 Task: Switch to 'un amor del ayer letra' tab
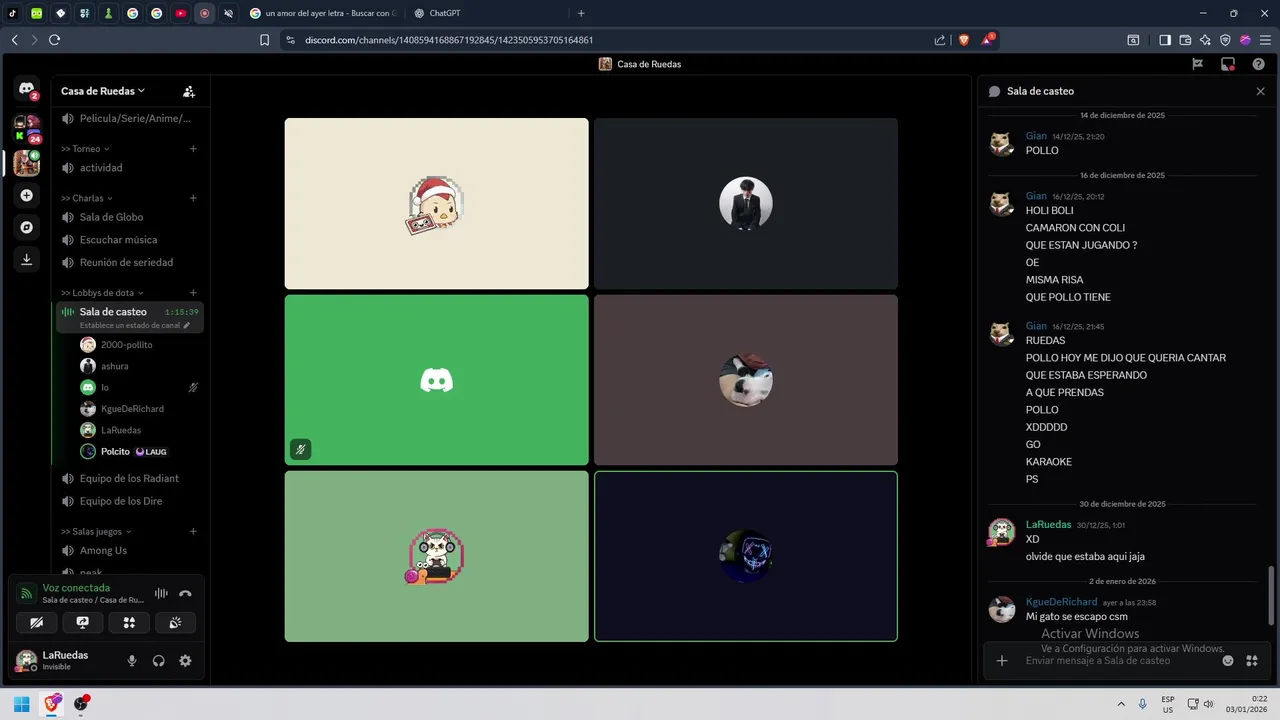[323, 13]
